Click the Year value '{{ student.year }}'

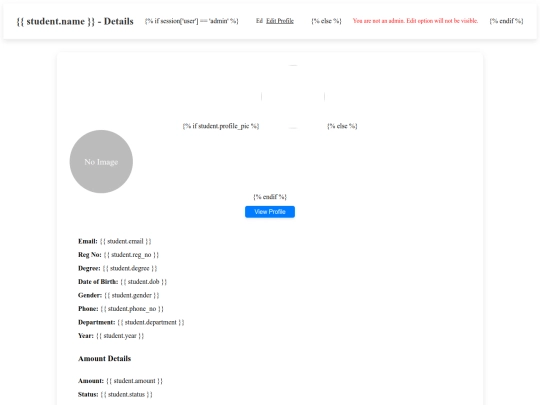point(120,336)
